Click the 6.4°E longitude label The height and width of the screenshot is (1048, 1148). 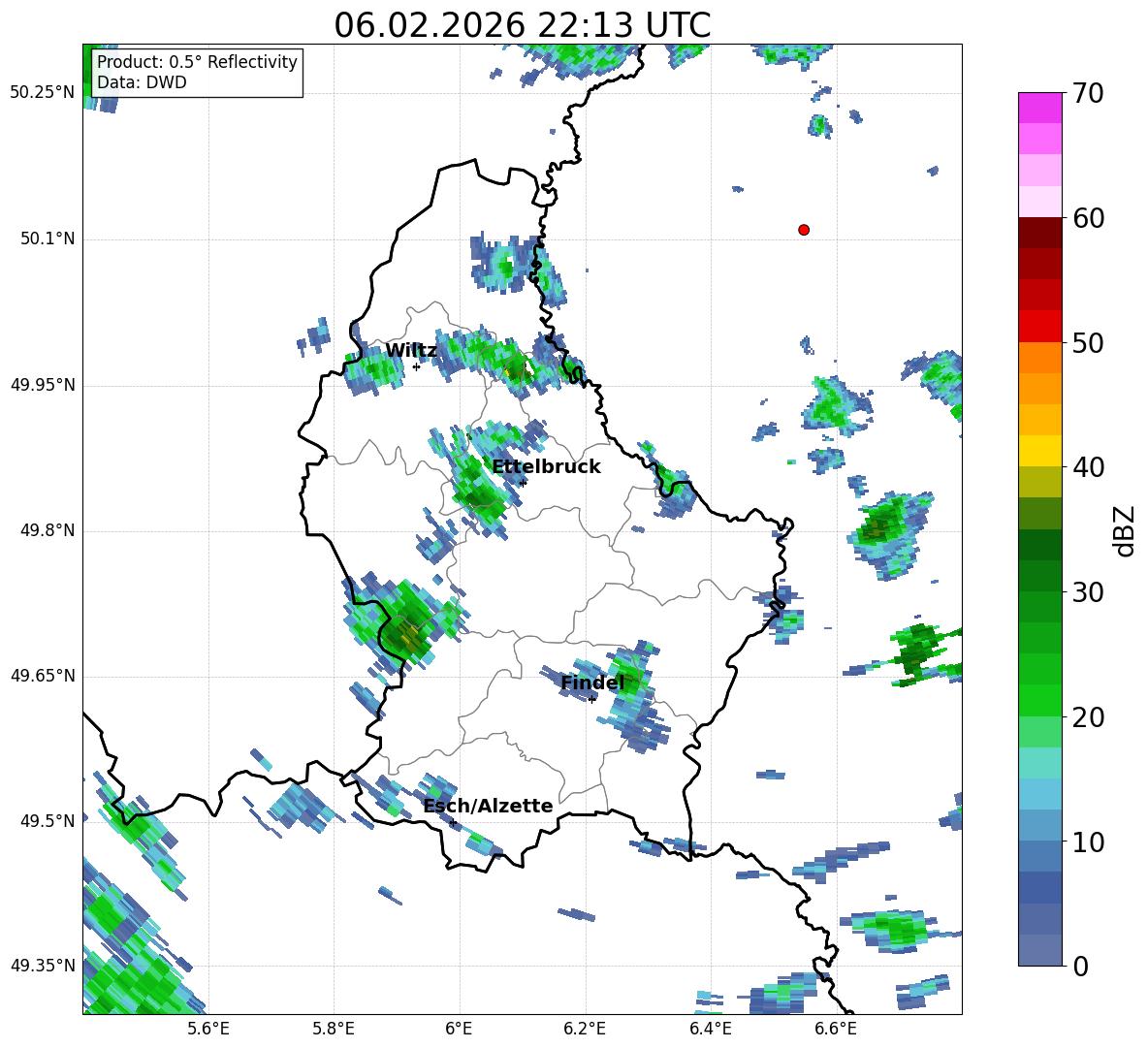point(710,1029)
